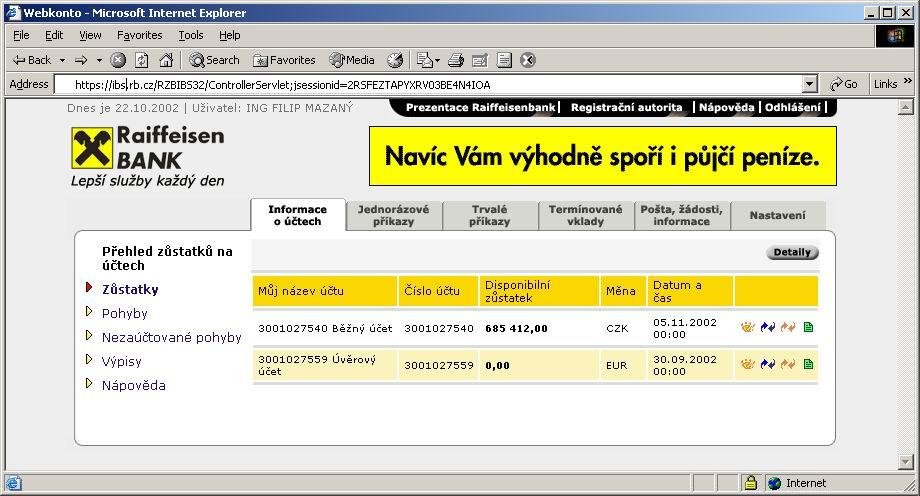Click blue arrows icon in Běžný účet row
This screenshot has height=496, width=920.
tap(767, 328)
